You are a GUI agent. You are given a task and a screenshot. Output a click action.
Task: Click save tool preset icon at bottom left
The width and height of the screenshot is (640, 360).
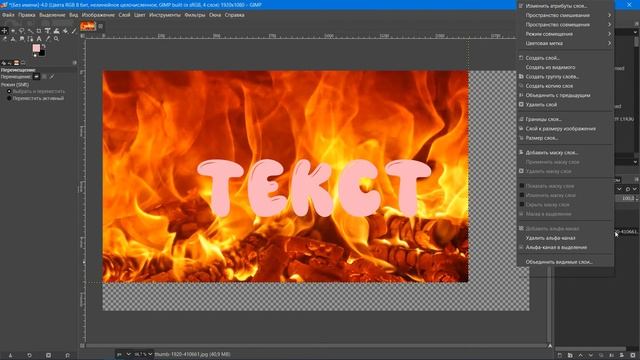coord(11,355)
